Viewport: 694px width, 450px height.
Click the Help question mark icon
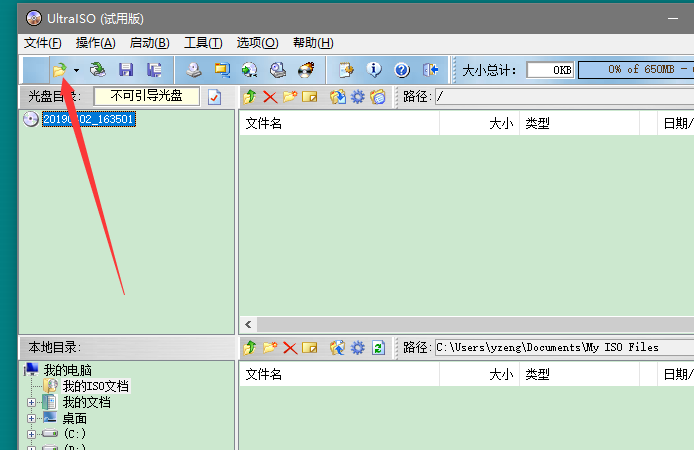(x=402, y=70)
